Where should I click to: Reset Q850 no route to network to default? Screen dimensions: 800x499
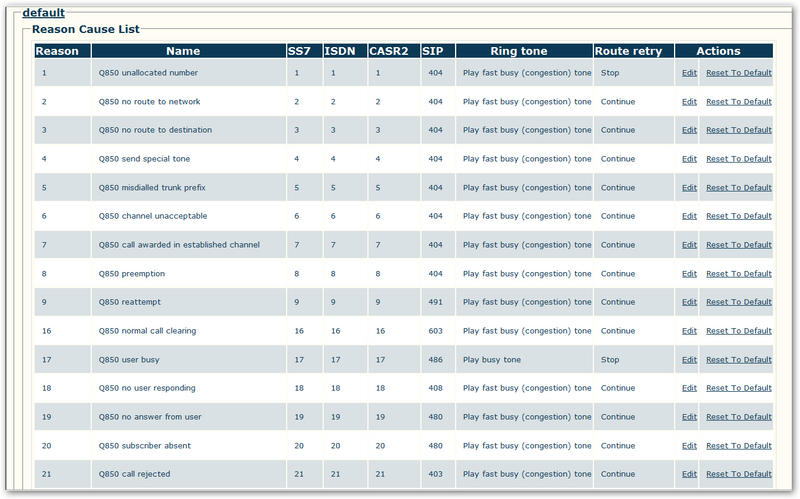[739, 102]
